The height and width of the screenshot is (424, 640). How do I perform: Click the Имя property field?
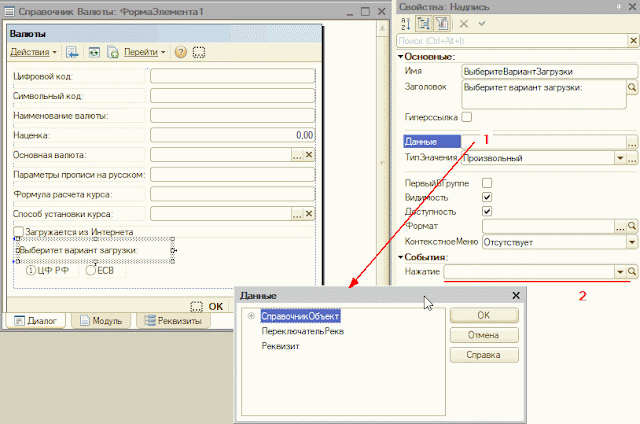click(549, 71)
